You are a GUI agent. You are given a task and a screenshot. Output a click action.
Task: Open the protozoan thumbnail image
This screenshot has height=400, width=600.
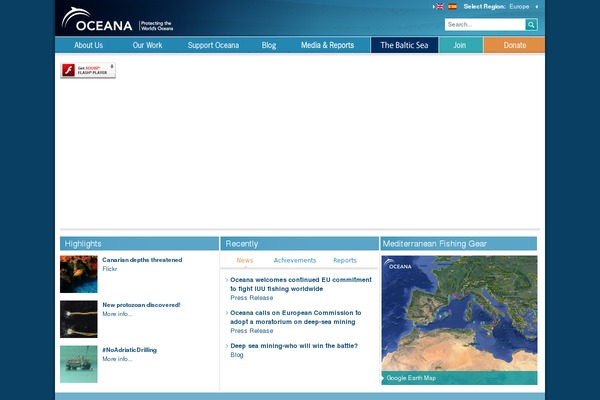point(79,319)
